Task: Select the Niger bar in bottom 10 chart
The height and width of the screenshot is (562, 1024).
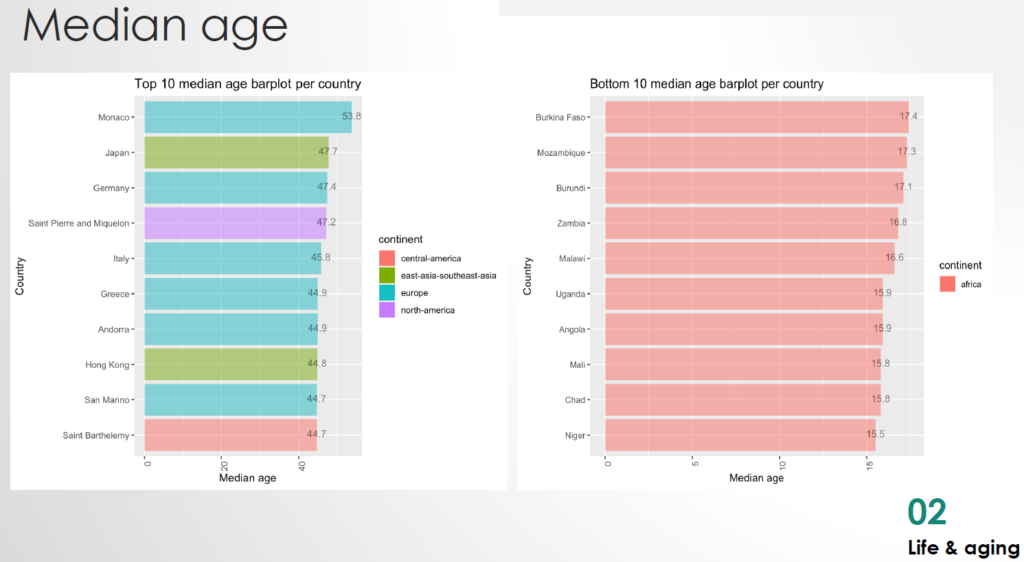Action: (740, 435)
